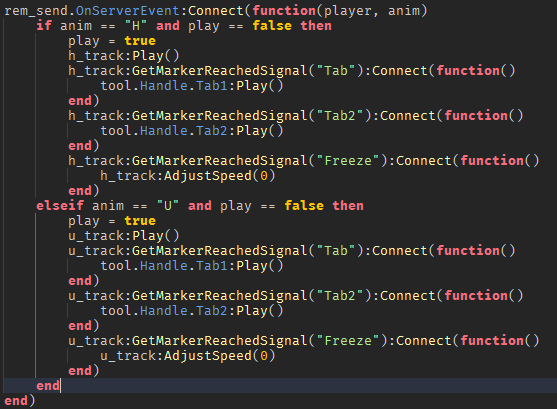Click 'h_track:AdjustSpeed(0)' line
Viewport: 557px width, 409px height.
pos(188,176)
